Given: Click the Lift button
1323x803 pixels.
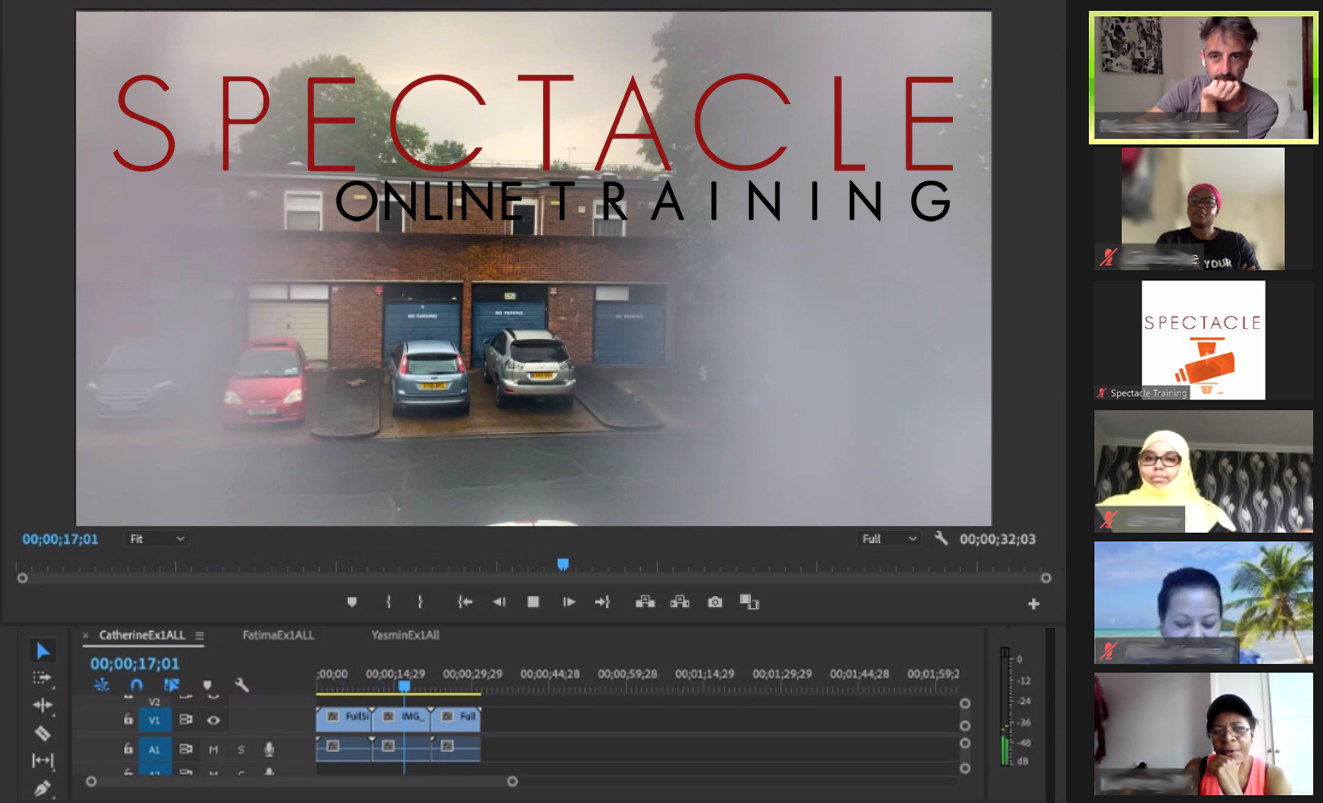Looking at the screenshot, I should pyautogui.click(x=645, y=602).
